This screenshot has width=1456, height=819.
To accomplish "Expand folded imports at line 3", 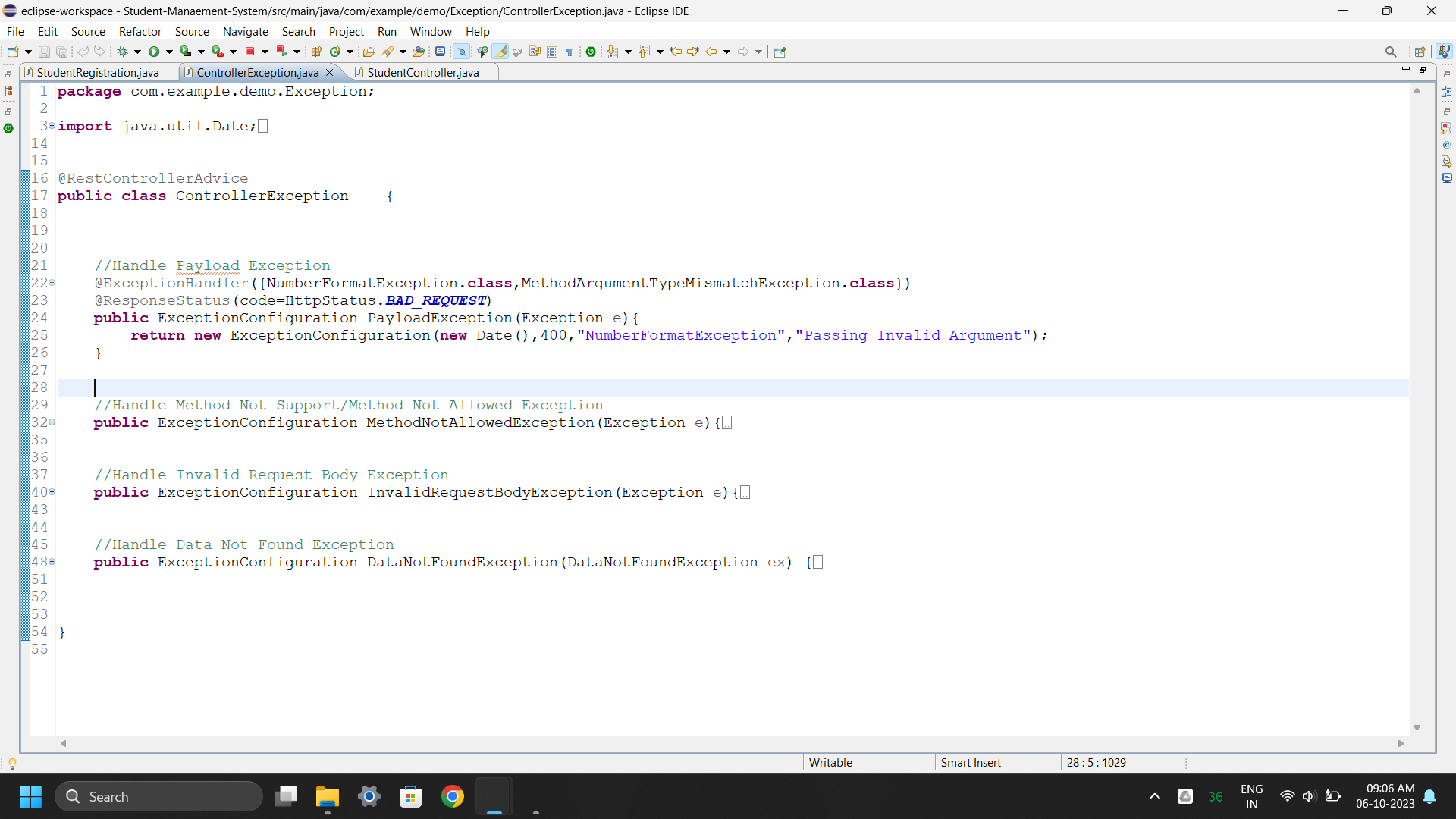I will tap(52, 126).
